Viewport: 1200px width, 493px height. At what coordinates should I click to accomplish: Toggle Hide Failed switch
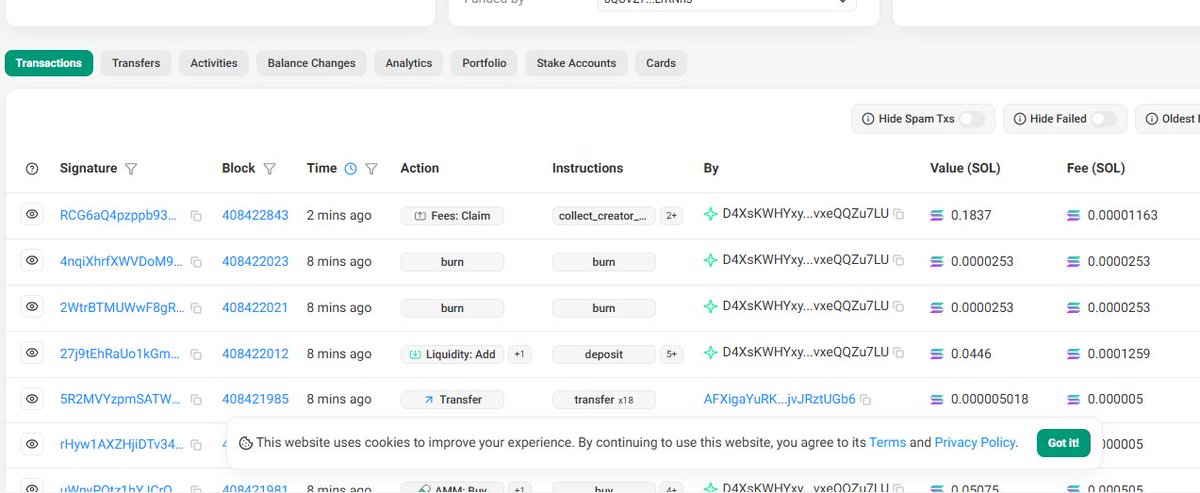[x=1104, y=119]
